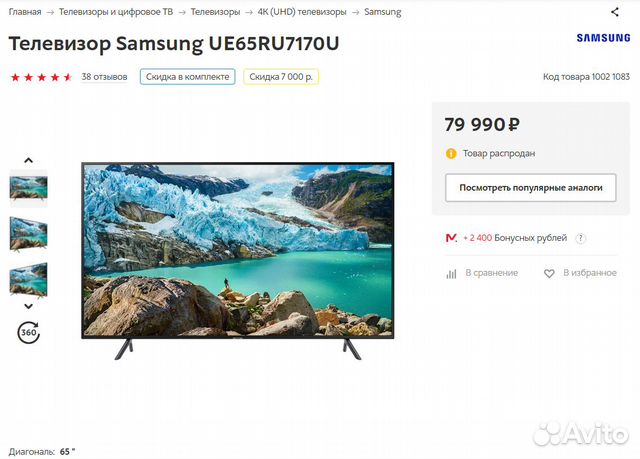Click the orange info icon near Товар распродан
The height and width of the screenshot is (459, 640).
click(451, 154)
